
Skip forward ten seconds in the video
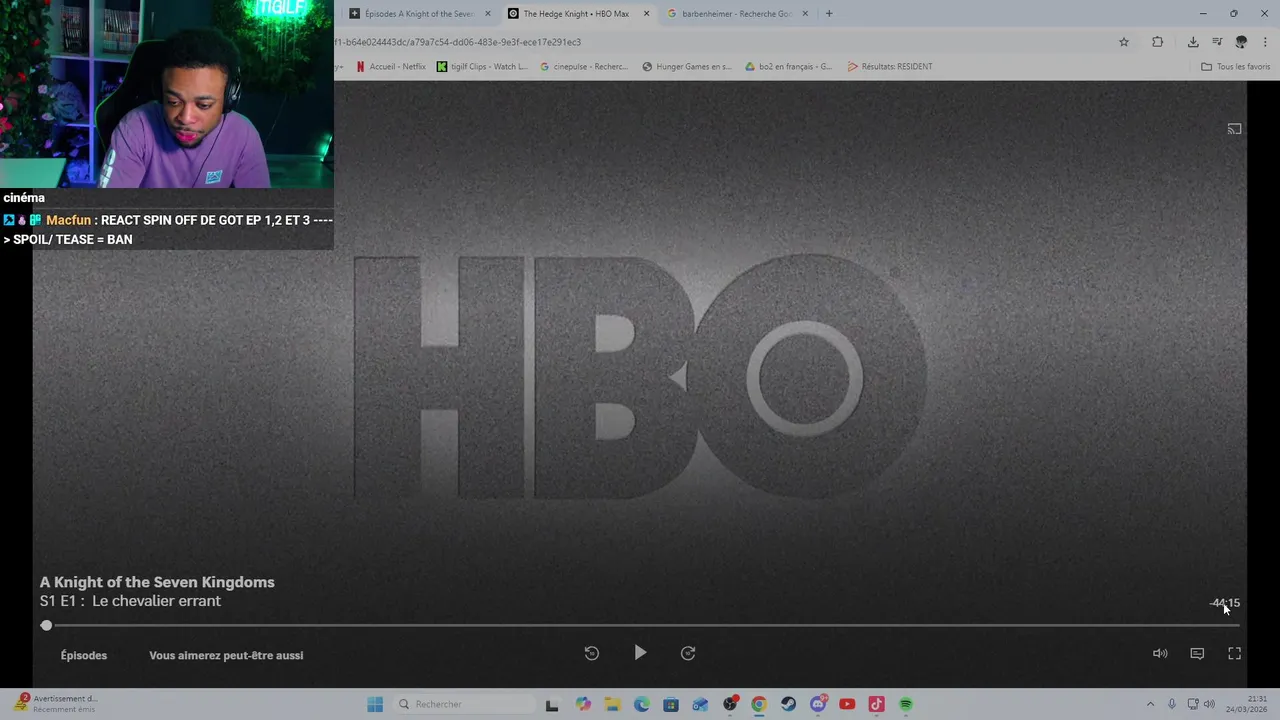point(688,653)
